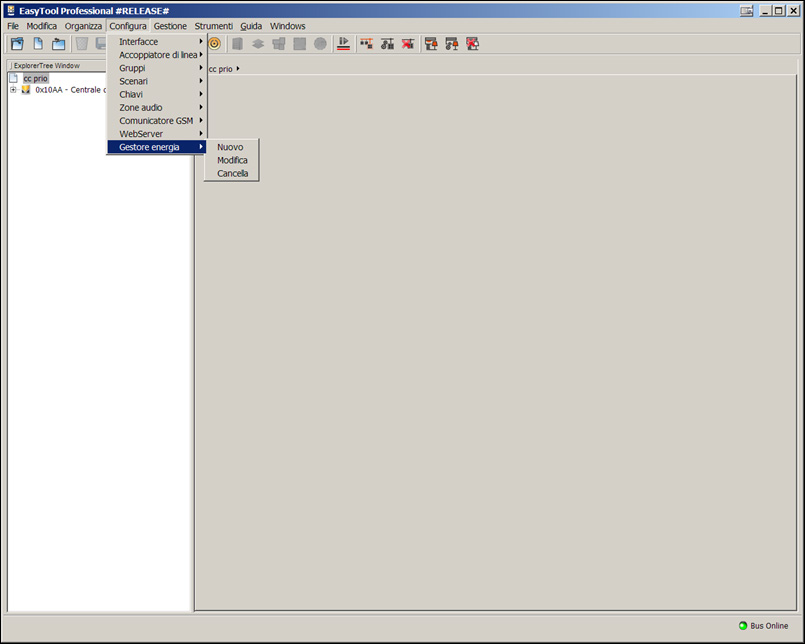Click the orange target circle icon
Image resolution: width=805 pixels, height=644 pixels.
[x=215, y=44]
